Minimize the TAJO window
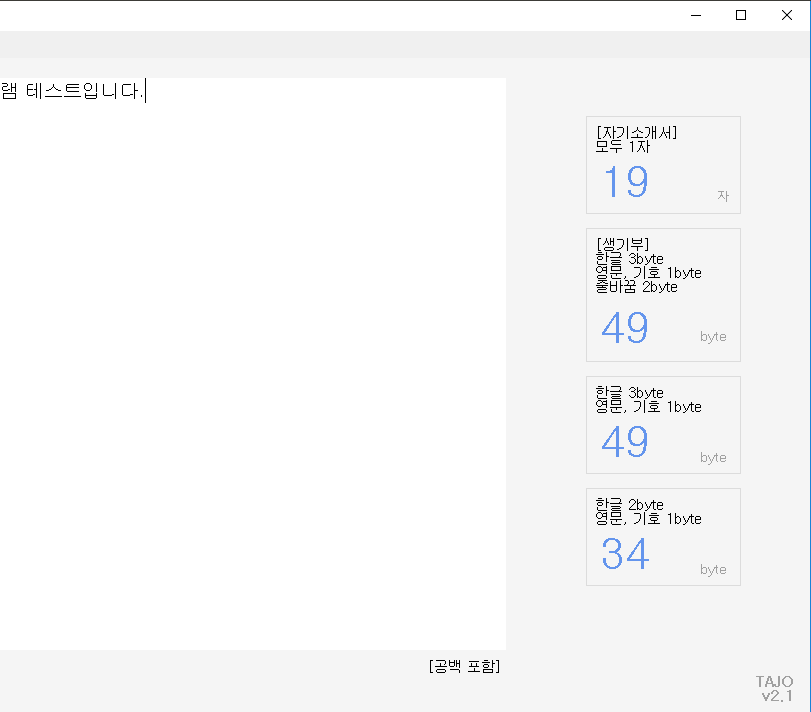The height and width of the screenshot is (712, 811). [x=696, y=16]
